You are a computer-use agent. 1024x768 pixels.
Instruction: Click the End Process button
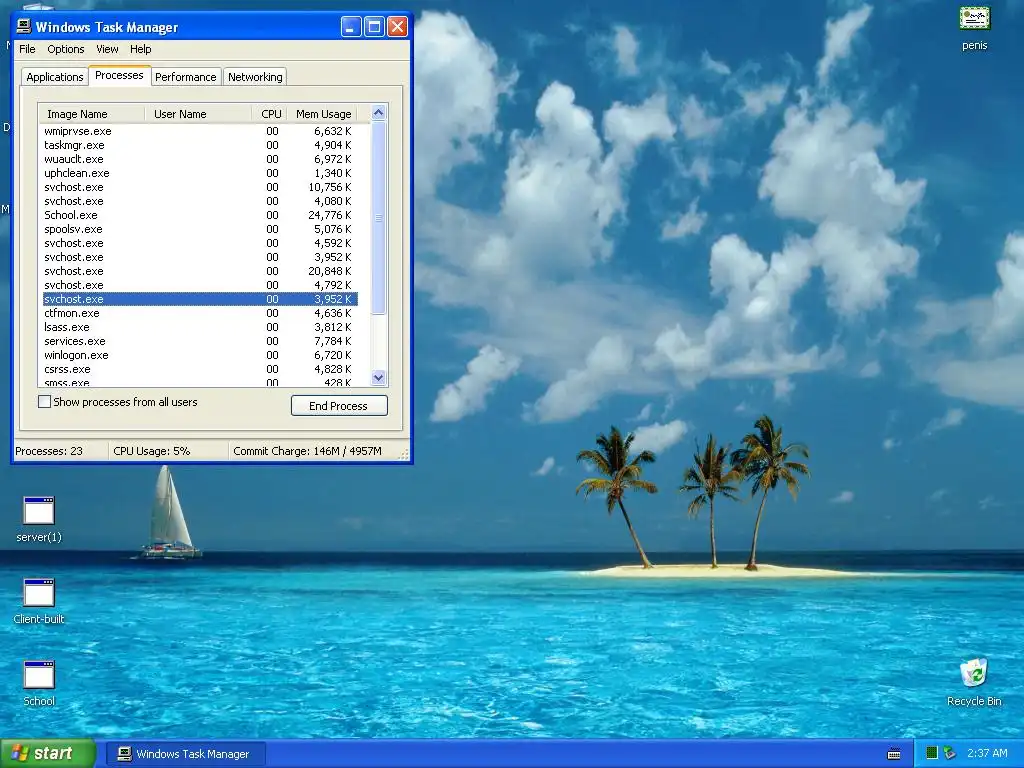pos(339,406)
